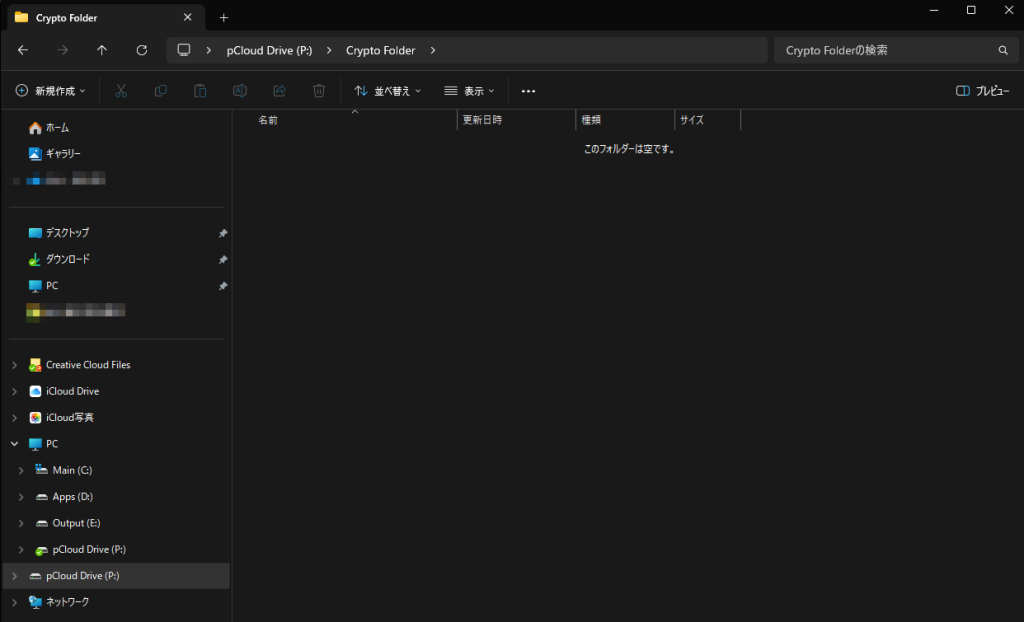This screenshot has width=1024, height=622.
Task: Click the pCloud Drive (P:) breadcrumb
Action: pos(270,50)
